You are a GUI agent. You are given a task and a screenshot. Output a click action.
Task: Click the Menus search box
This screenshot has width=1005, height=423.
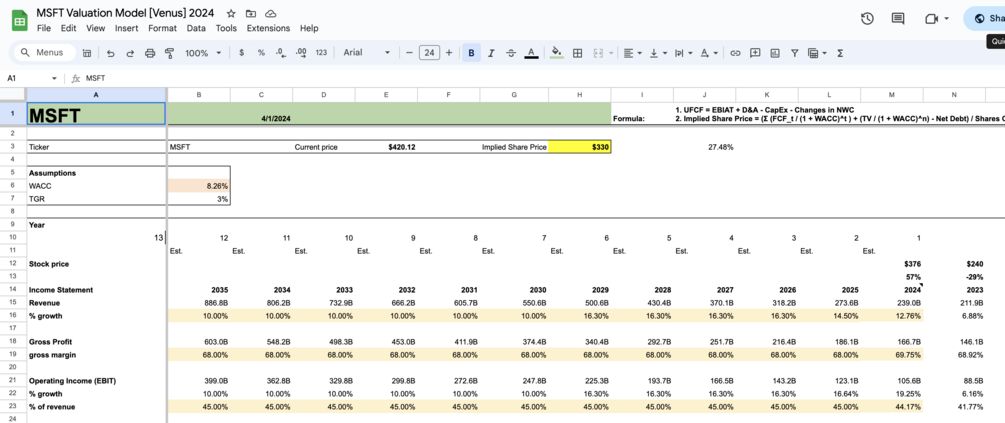[x=44, y=53]
